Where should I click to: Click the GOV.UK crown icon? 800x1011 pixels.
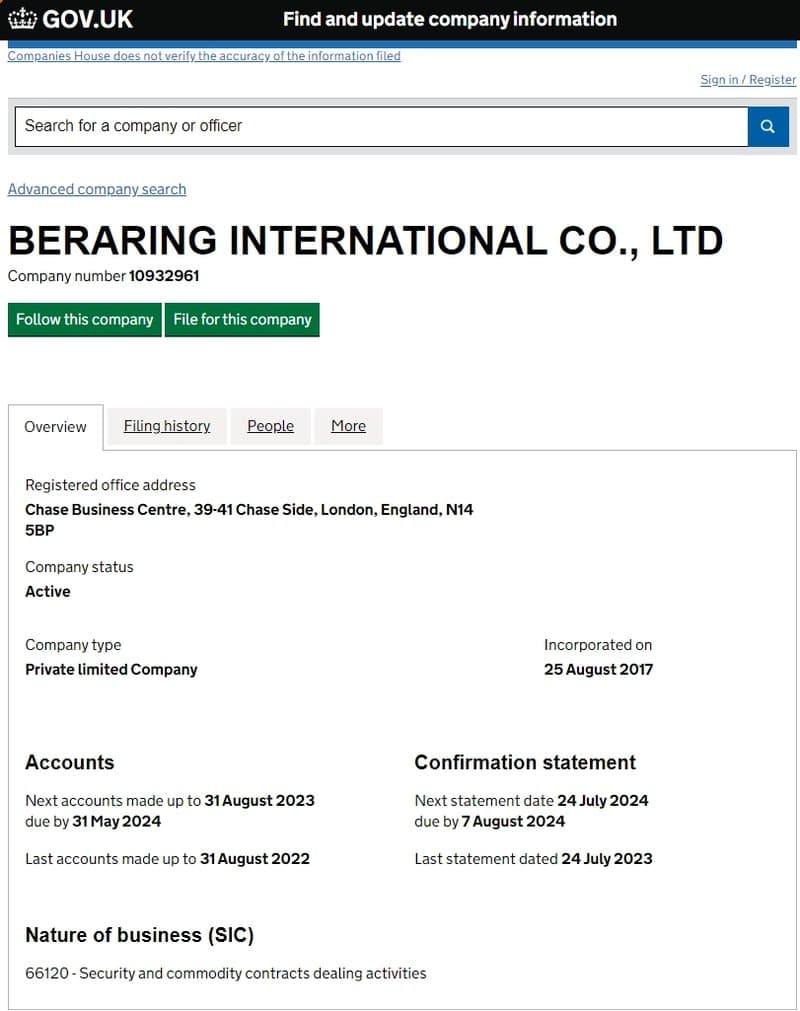point(23,19)
